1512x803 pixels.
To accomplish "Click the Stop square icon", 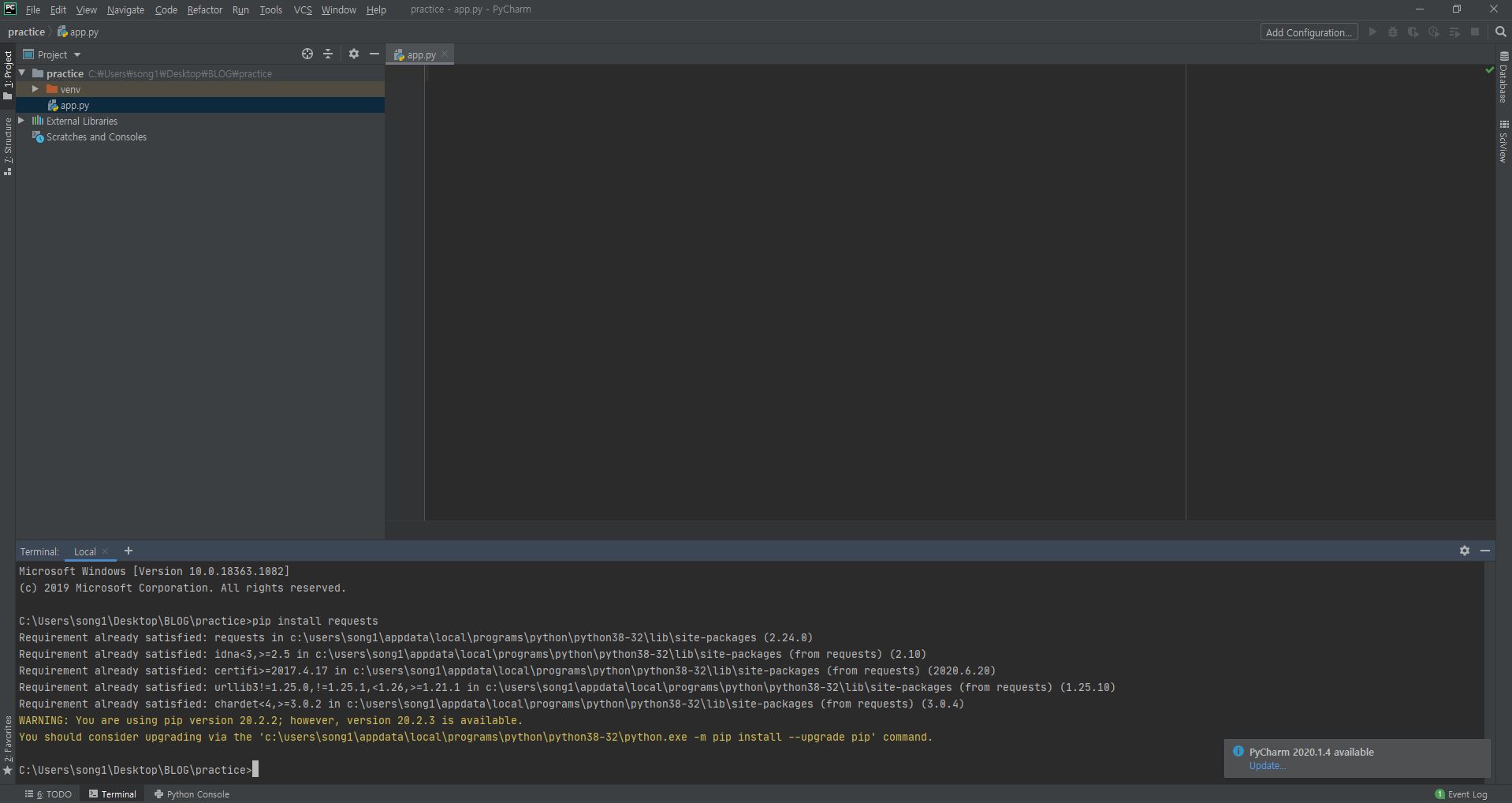I will (1475, 32).
